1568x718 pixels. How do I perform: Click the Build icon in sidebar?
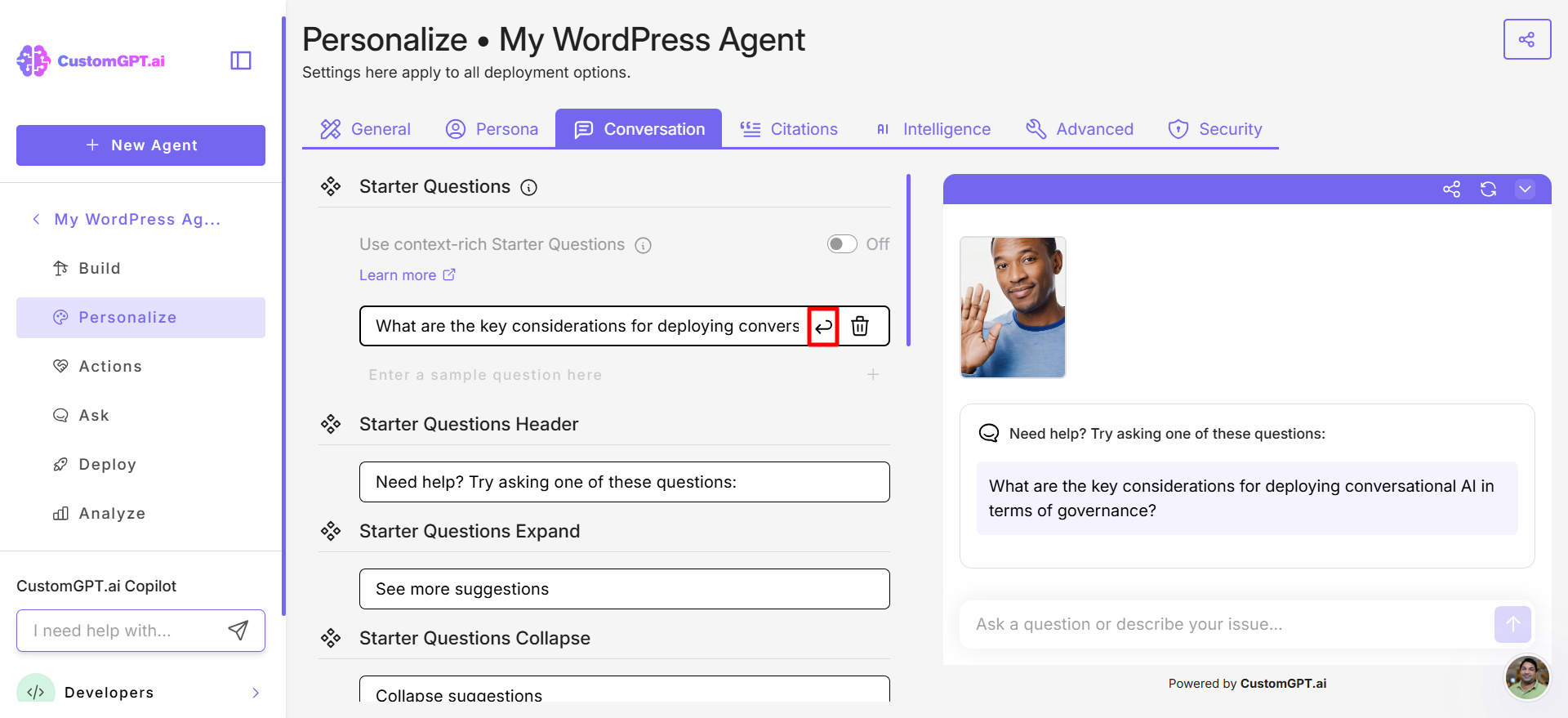pos(60,268)
